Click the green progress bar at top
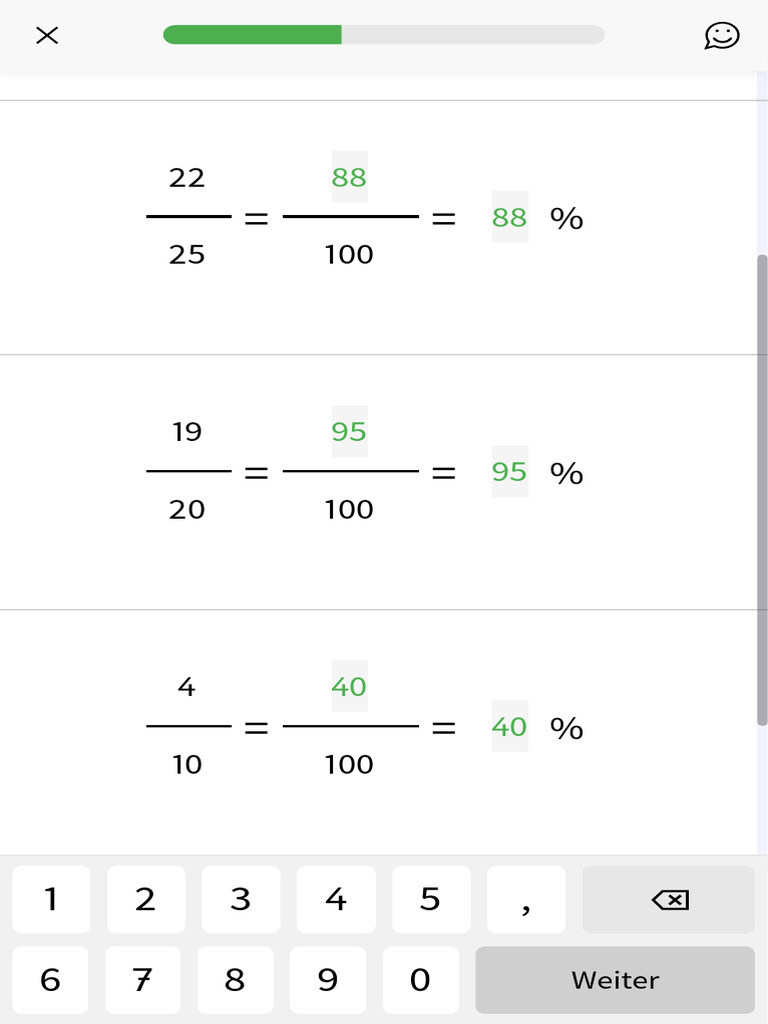This screenshot has height=1024, width=768. click(x=252, y=35)
